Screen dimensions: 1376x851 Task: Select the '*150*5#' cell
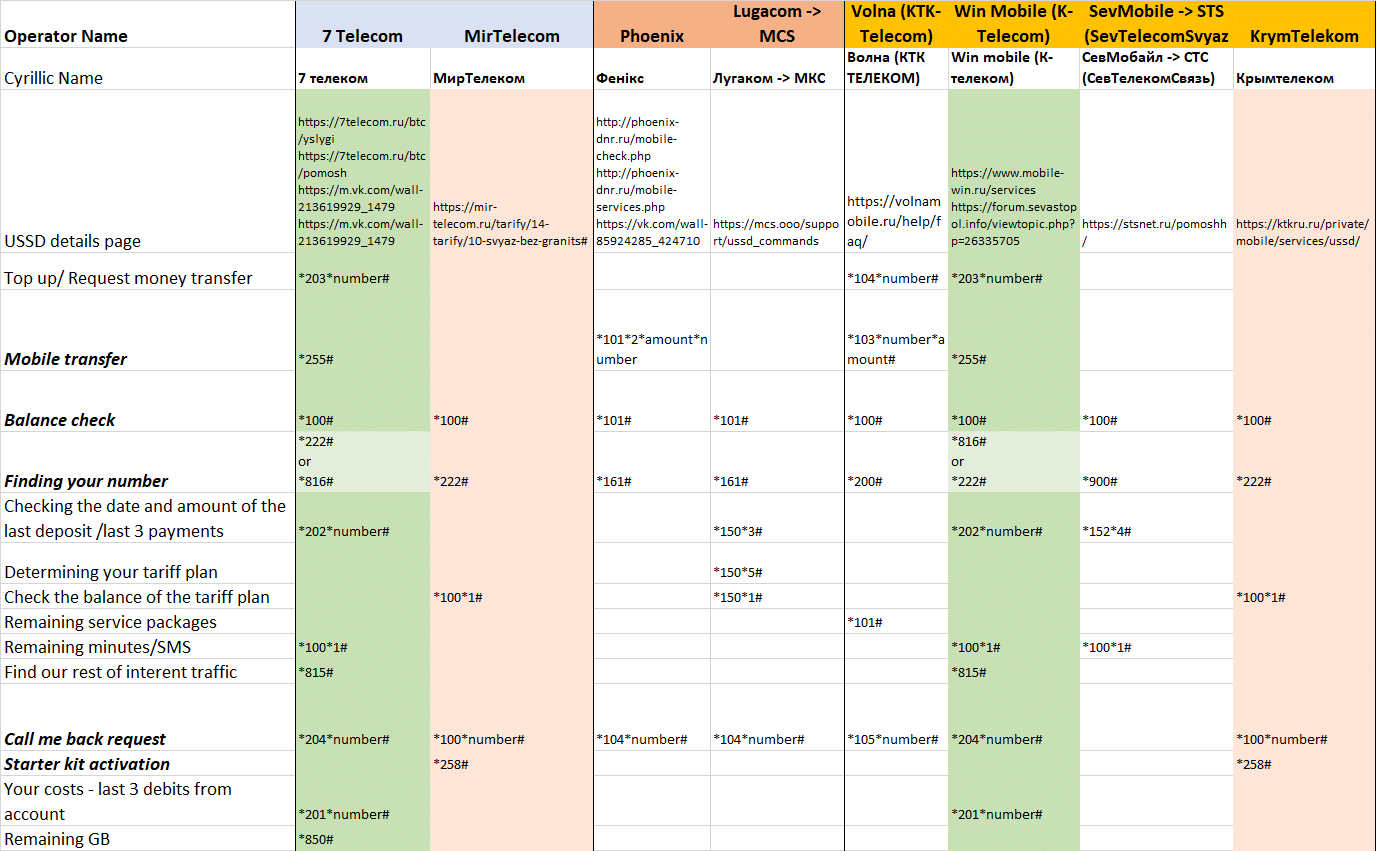point(777,564)
